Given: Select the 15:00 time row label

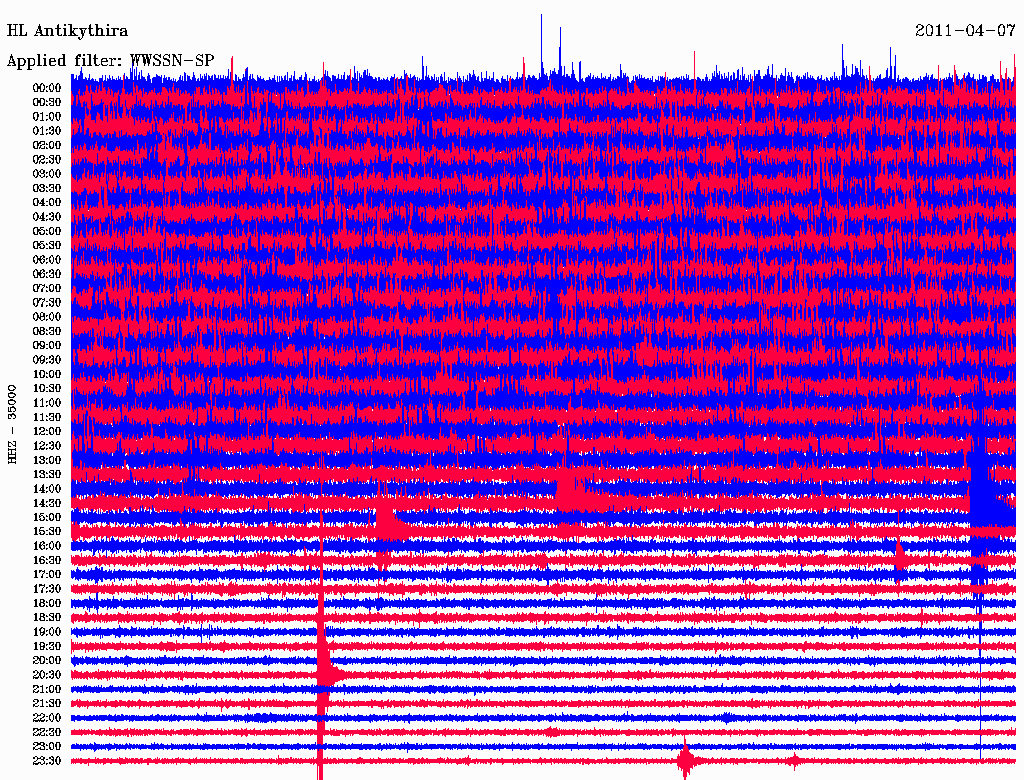Looking at the screenshot, I should (47, 517).
